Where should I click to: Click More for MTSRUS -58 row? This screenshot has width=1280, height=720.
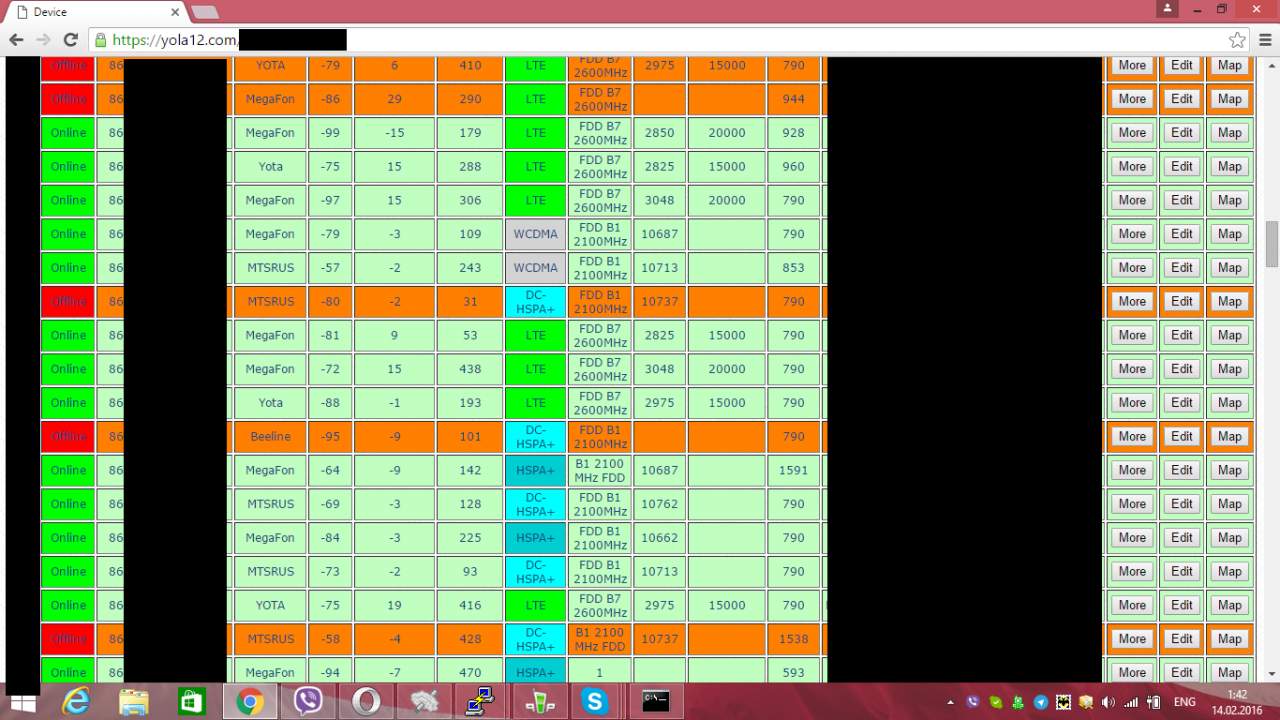pos(1132,639)
